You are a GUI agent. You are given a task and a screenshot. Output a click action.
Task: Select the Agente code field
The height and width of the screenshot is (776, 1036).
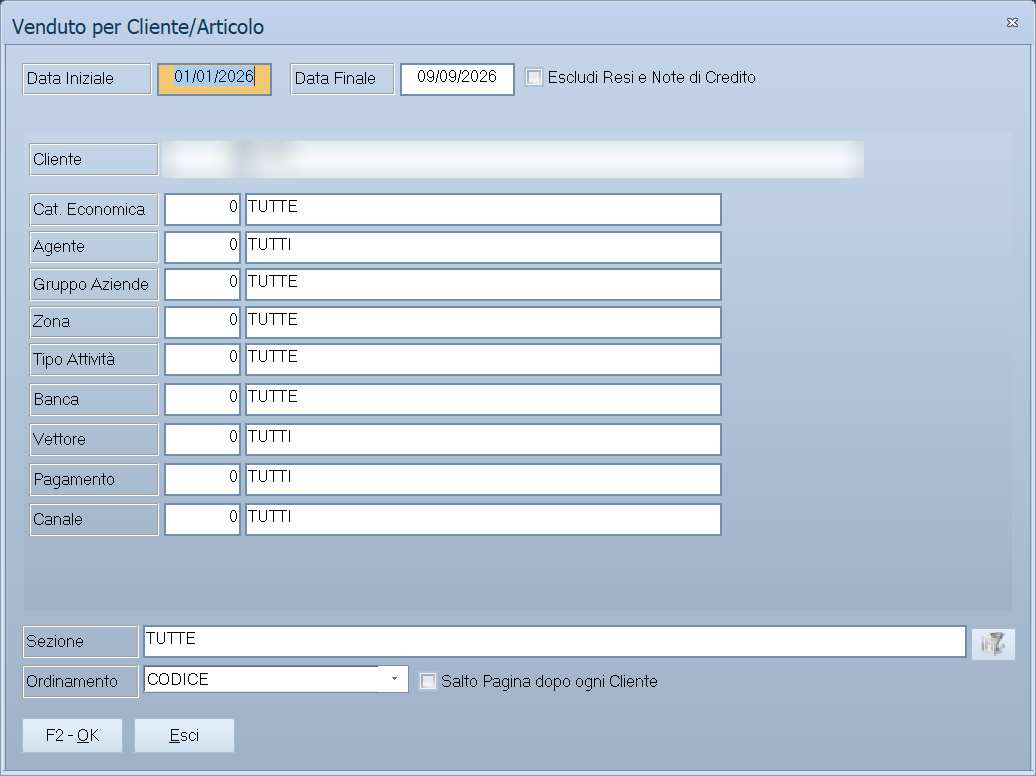pyautogui.click(x=202, y=247)
